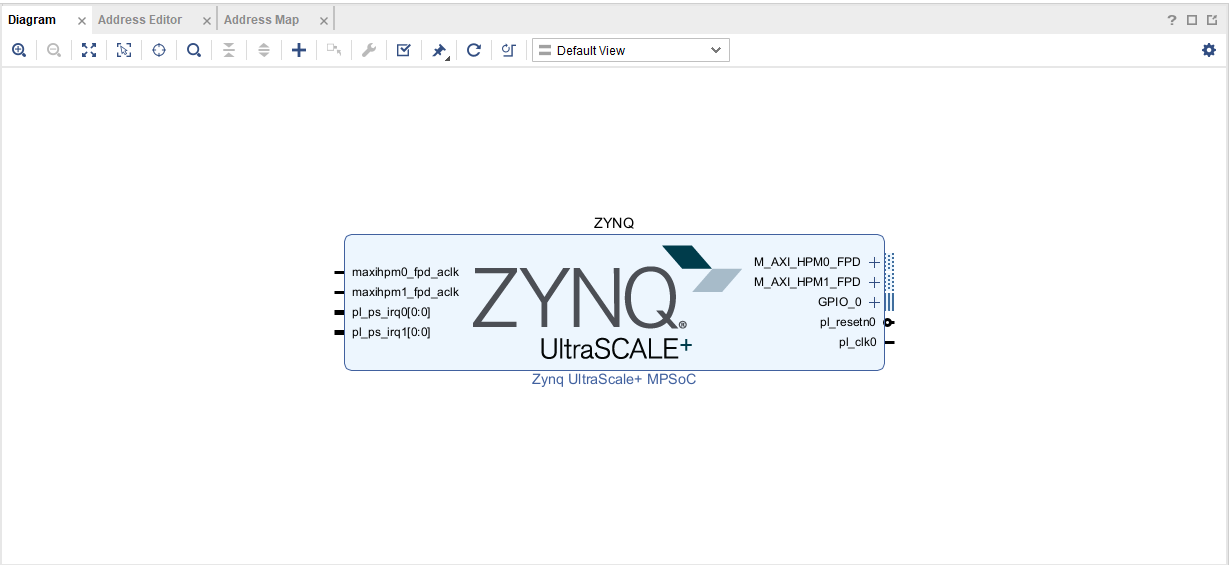
Task: Click the wrench Customize Block icon
Action: (369, 50)
